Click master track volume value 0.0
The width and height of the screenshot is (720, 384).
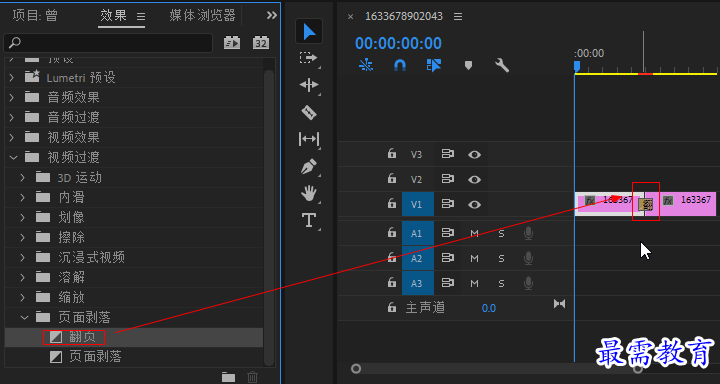click(x=489, y=308)
